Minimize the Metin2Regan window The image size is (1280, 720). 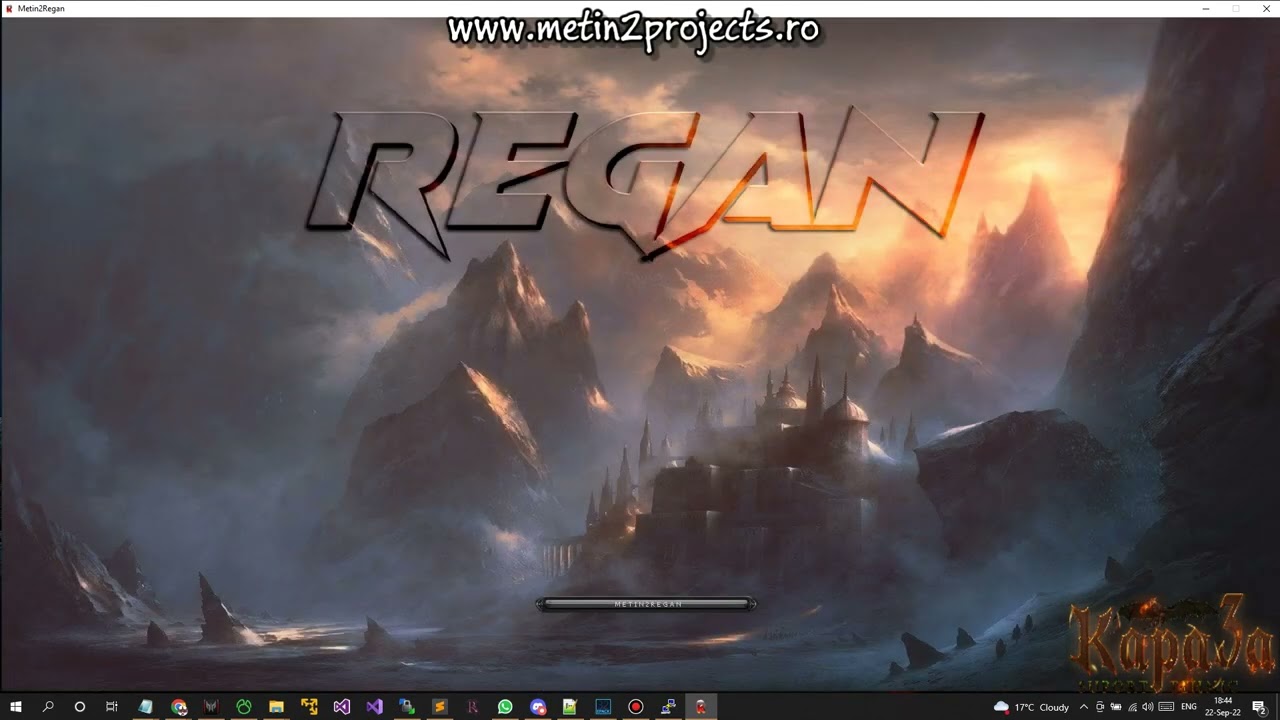[1206, 8]
